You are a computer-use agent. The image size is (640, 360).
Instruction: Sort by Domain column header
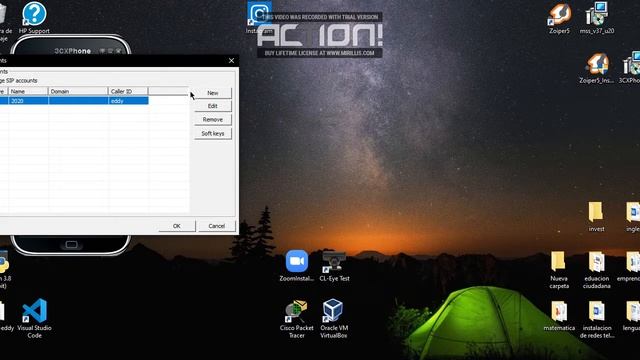pos(78,91)
